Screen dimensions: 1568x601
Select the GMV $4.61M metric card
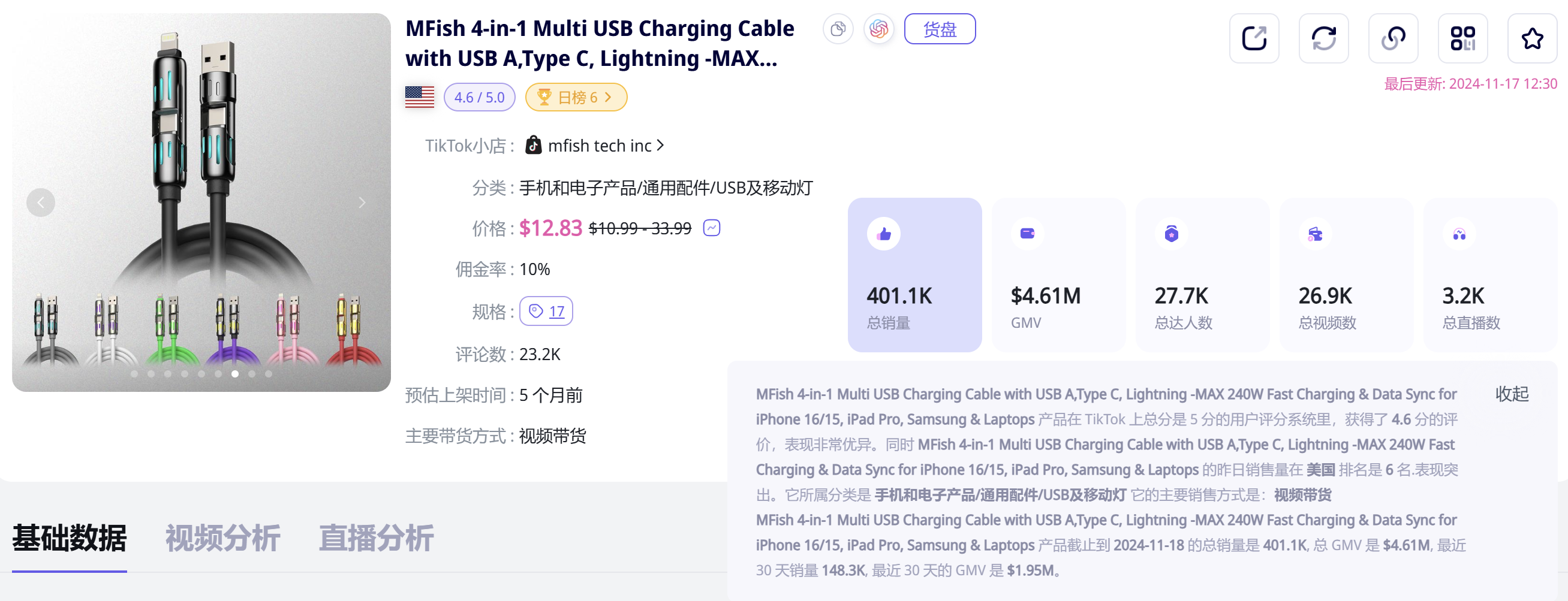(x=1058, y=275)
